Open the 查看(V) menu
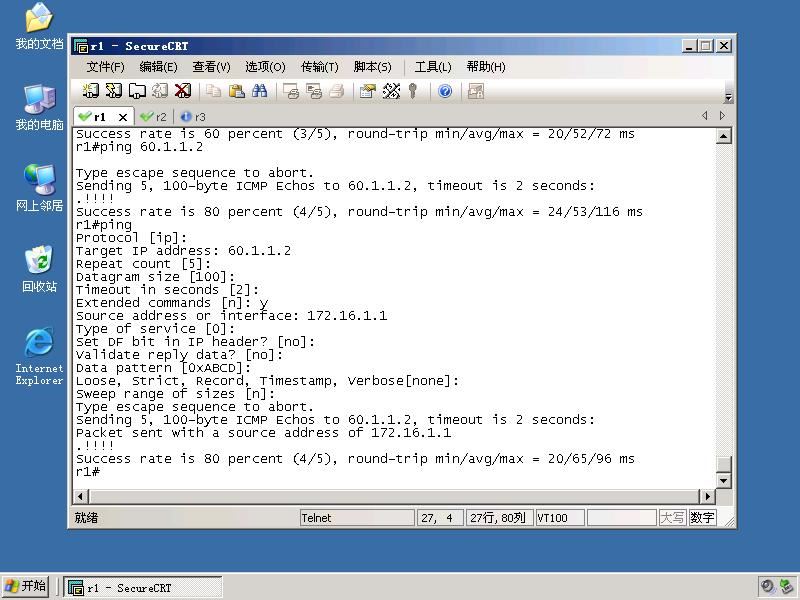The height and width of the screenshot is (600, 800). 211,67
